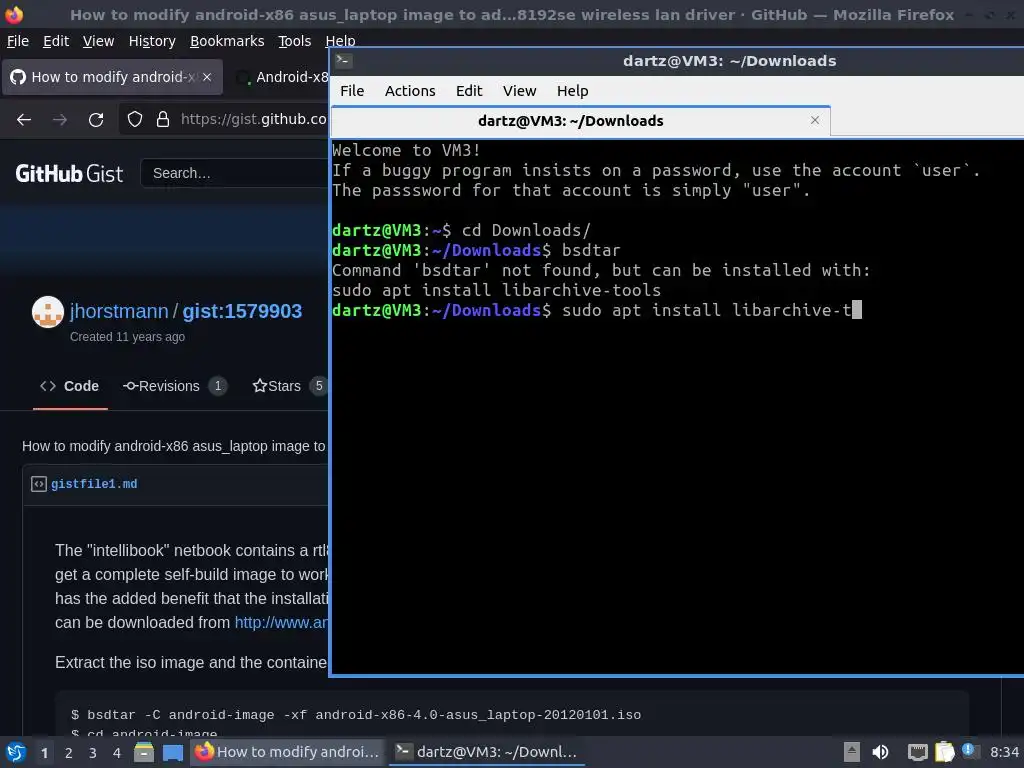Select the Code tab of the gist
Screen dimensions: 1024x768
70,386
